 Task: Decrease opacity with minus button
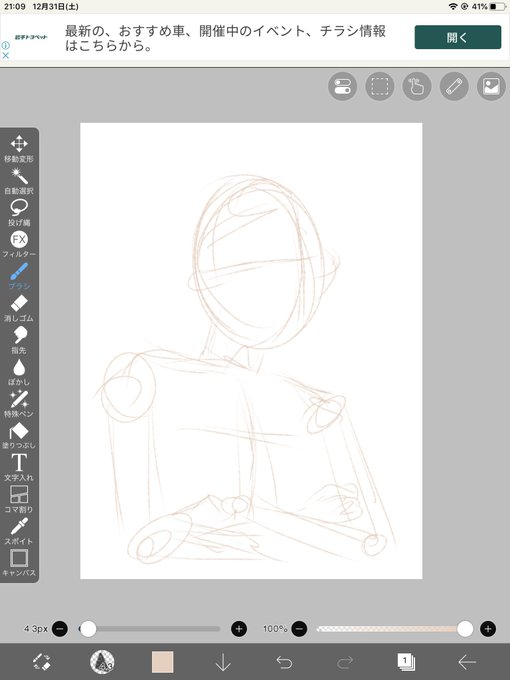pyautogui.click(x=299, y=628)
